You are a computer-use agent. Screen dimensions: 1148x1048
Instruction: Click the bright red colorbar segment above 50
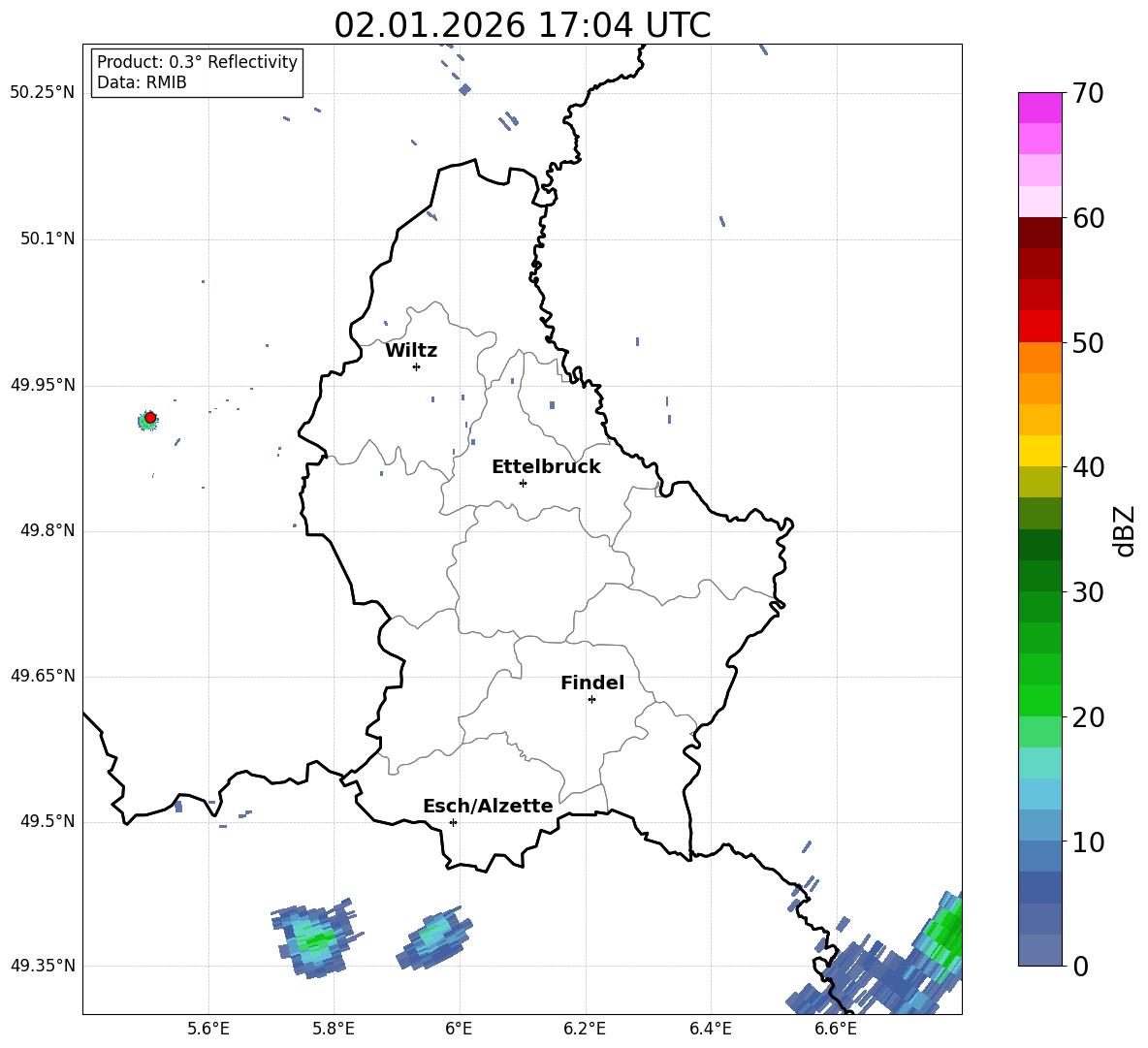1040,327
